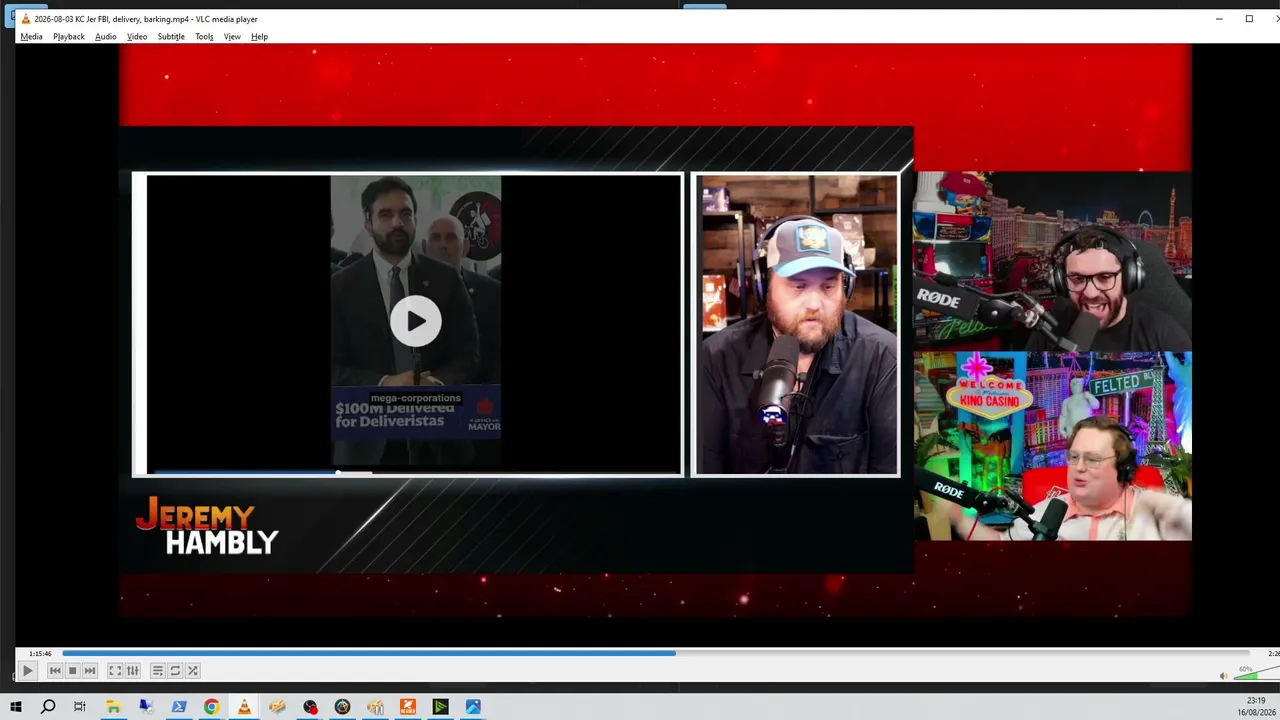Open the green arrow app on taskbar
Viewport: 1280px width, 720px height.
440,707
